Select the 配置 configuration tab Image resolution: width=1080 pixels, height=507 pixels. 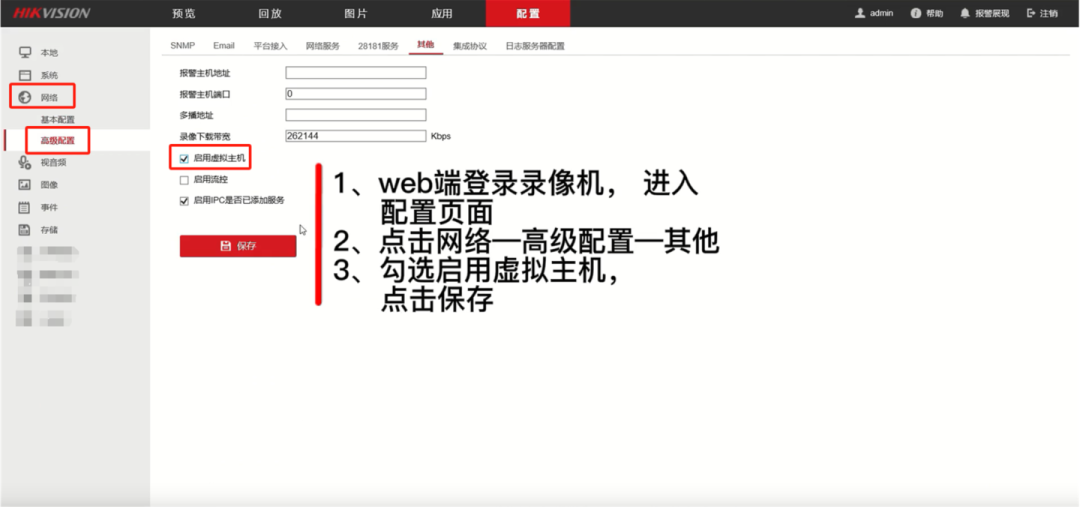(x=528, y=14)
